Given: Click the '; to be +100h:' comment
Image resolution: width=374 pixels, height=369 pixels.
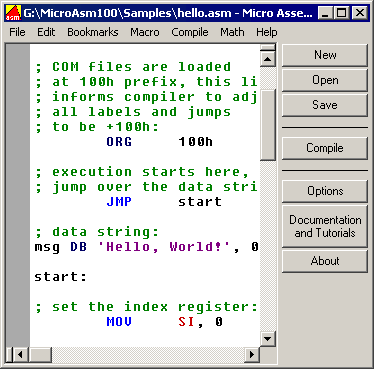Looking at the screenshot, I should coord(97,127).
